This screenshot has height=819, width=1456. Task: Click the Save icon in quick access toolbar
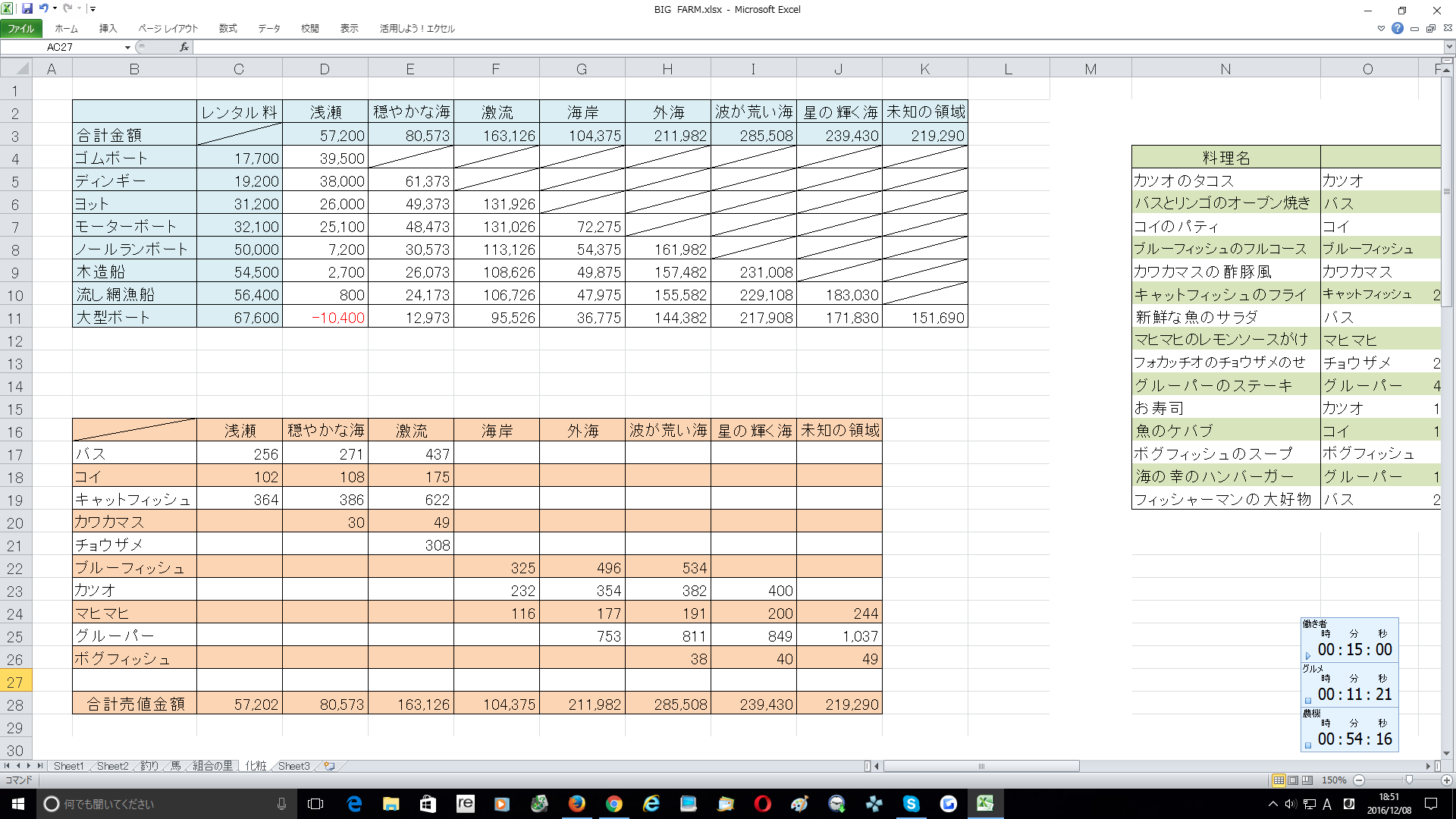(27, 8)
